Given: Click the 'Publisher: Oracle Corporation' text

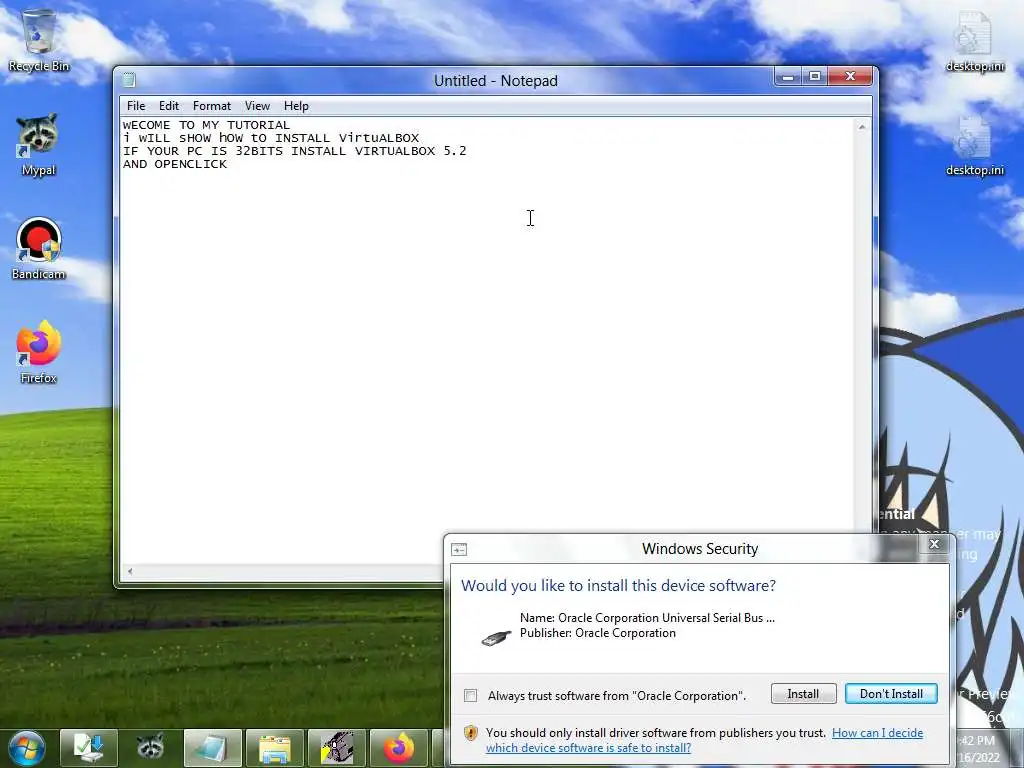Looking at the screenshot, I should [598, 633].
